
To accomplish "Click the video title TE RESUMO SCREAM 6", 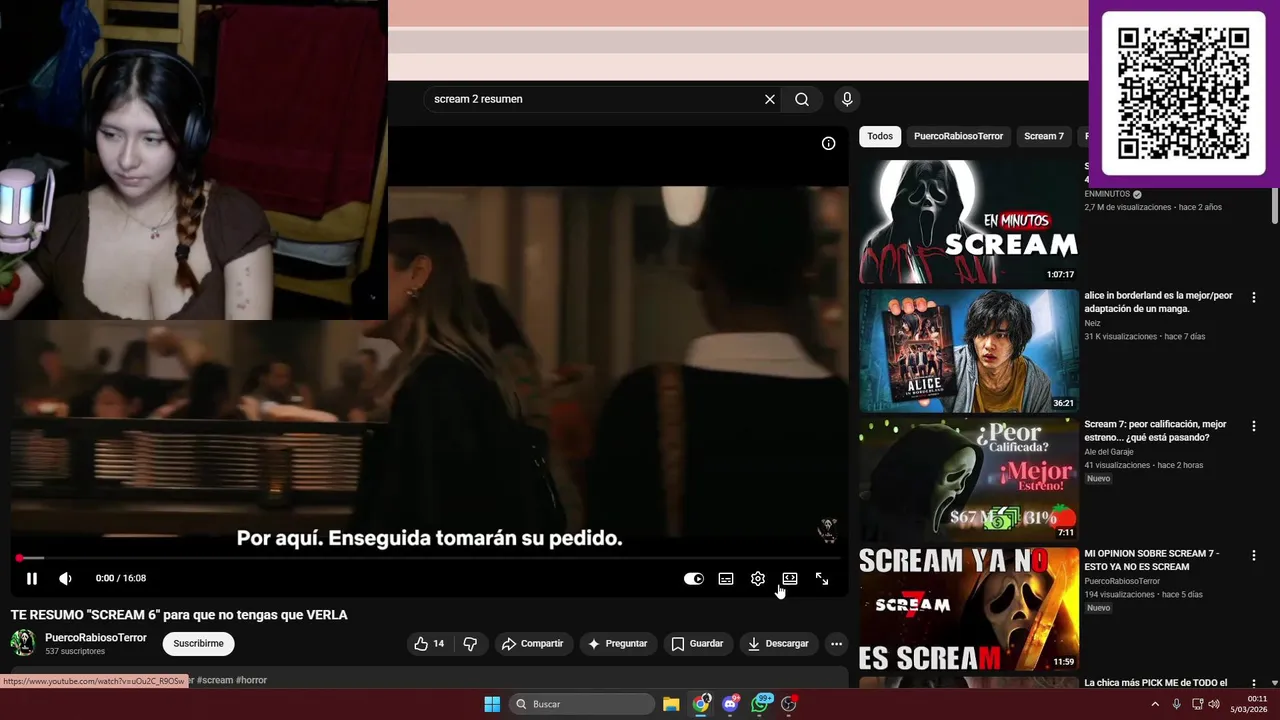I will [179, 615].
